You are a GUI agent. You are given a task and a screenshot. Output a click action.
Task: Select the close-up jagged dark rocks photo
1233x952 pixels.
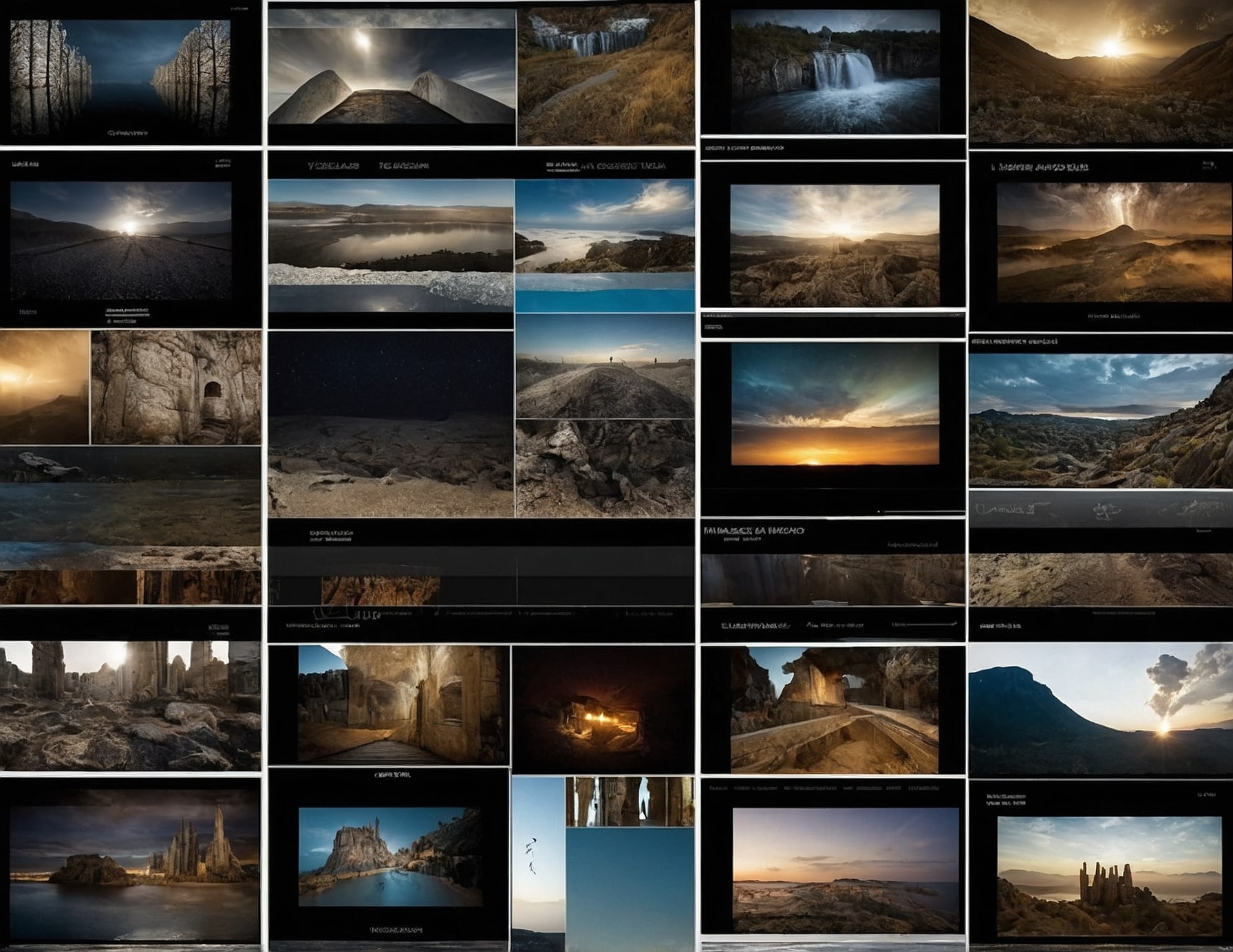click(605, 468)
